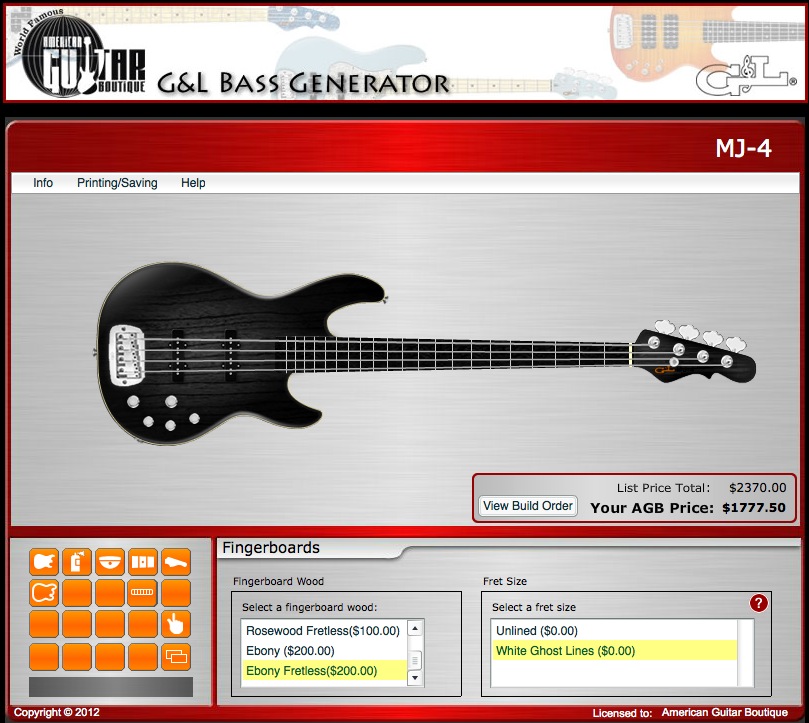809x723 pixels.
Task: Select the pointing hand icon
Action: 176,624
